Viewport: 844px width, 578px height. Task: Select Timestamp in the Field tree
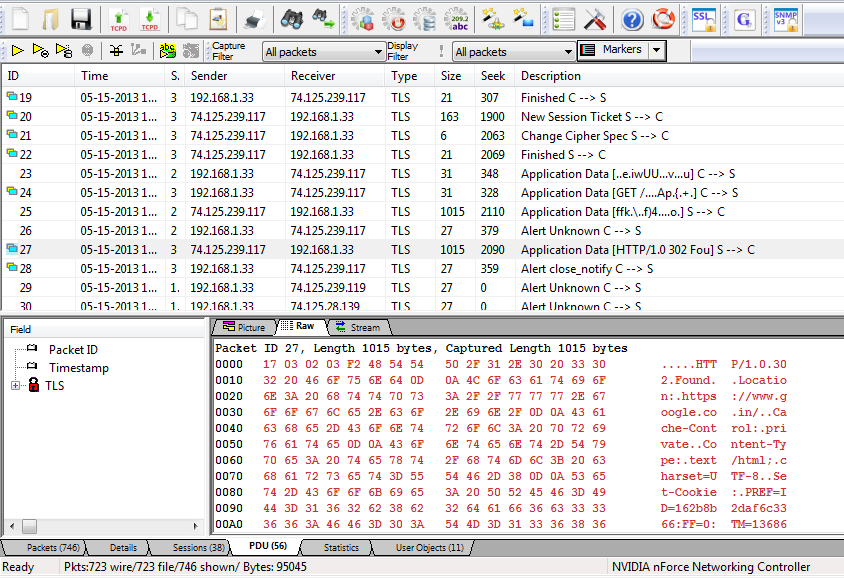coord(79,368)
